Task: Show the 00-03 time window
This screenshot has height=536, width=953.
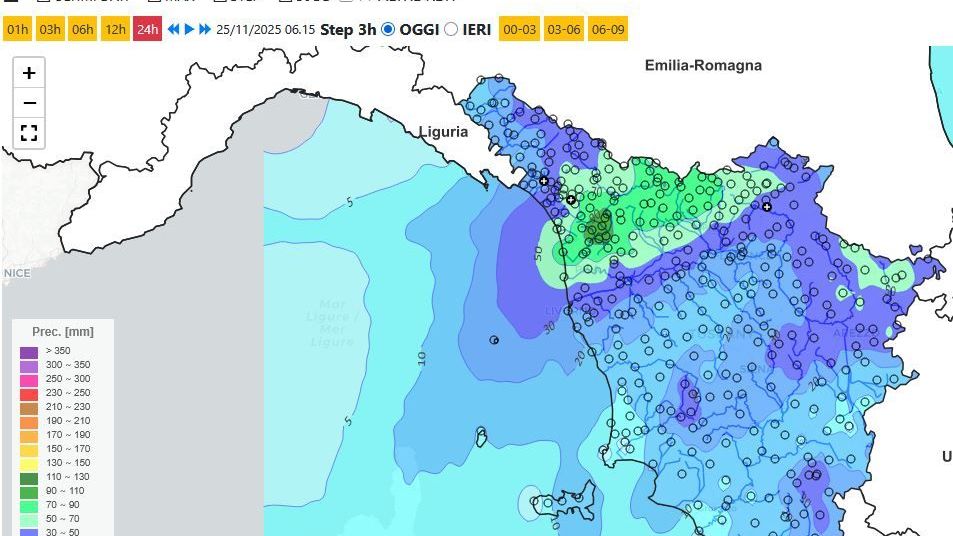Action: (519, 30)
